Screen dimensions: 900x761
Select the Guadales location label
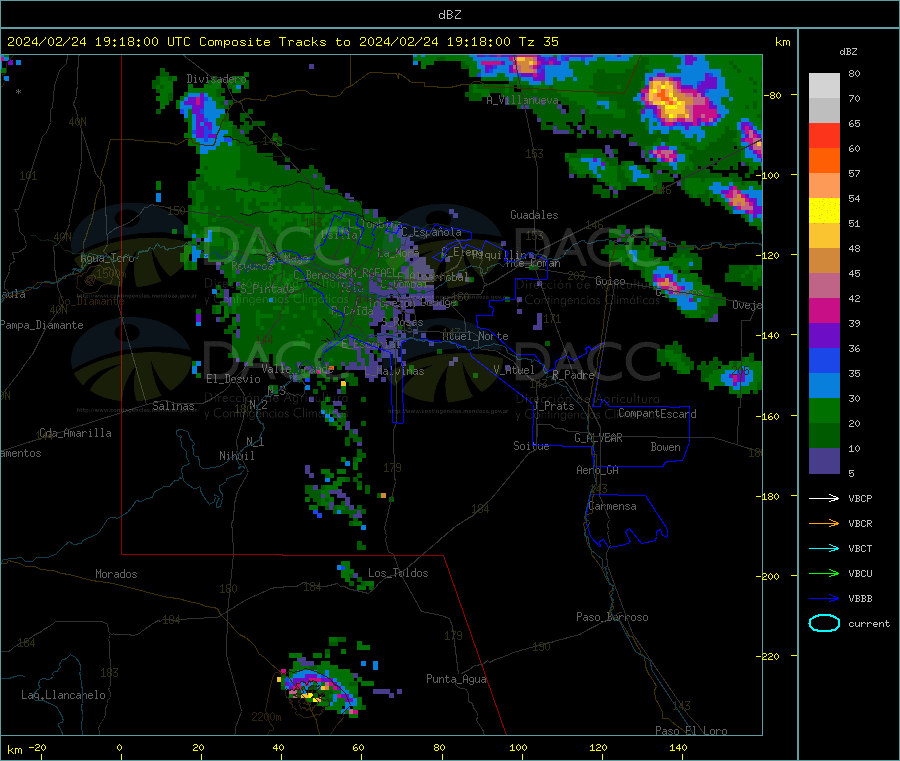click(x=534, y=215)
